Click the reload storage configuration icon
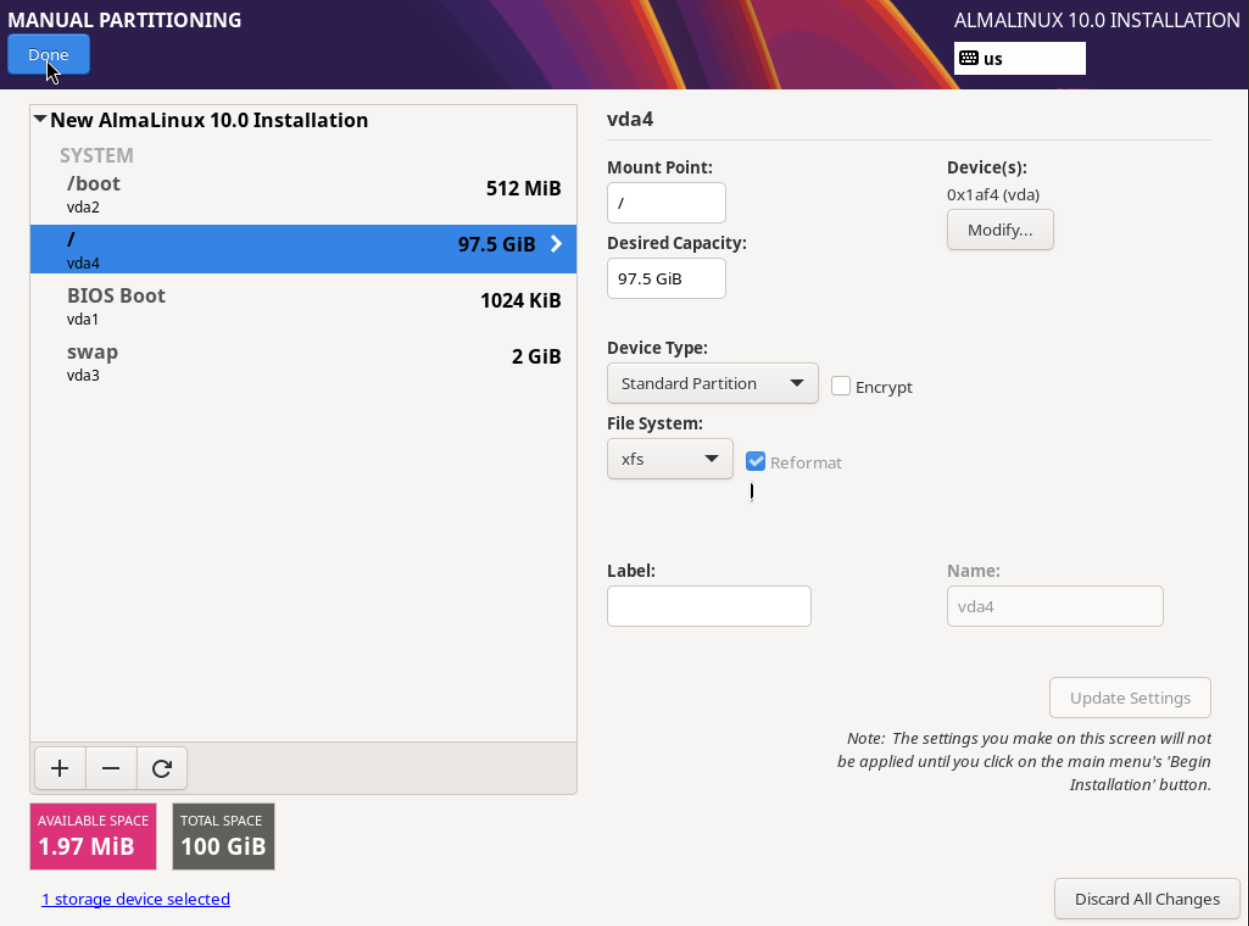1249x926 pixels. pos(162,768)
